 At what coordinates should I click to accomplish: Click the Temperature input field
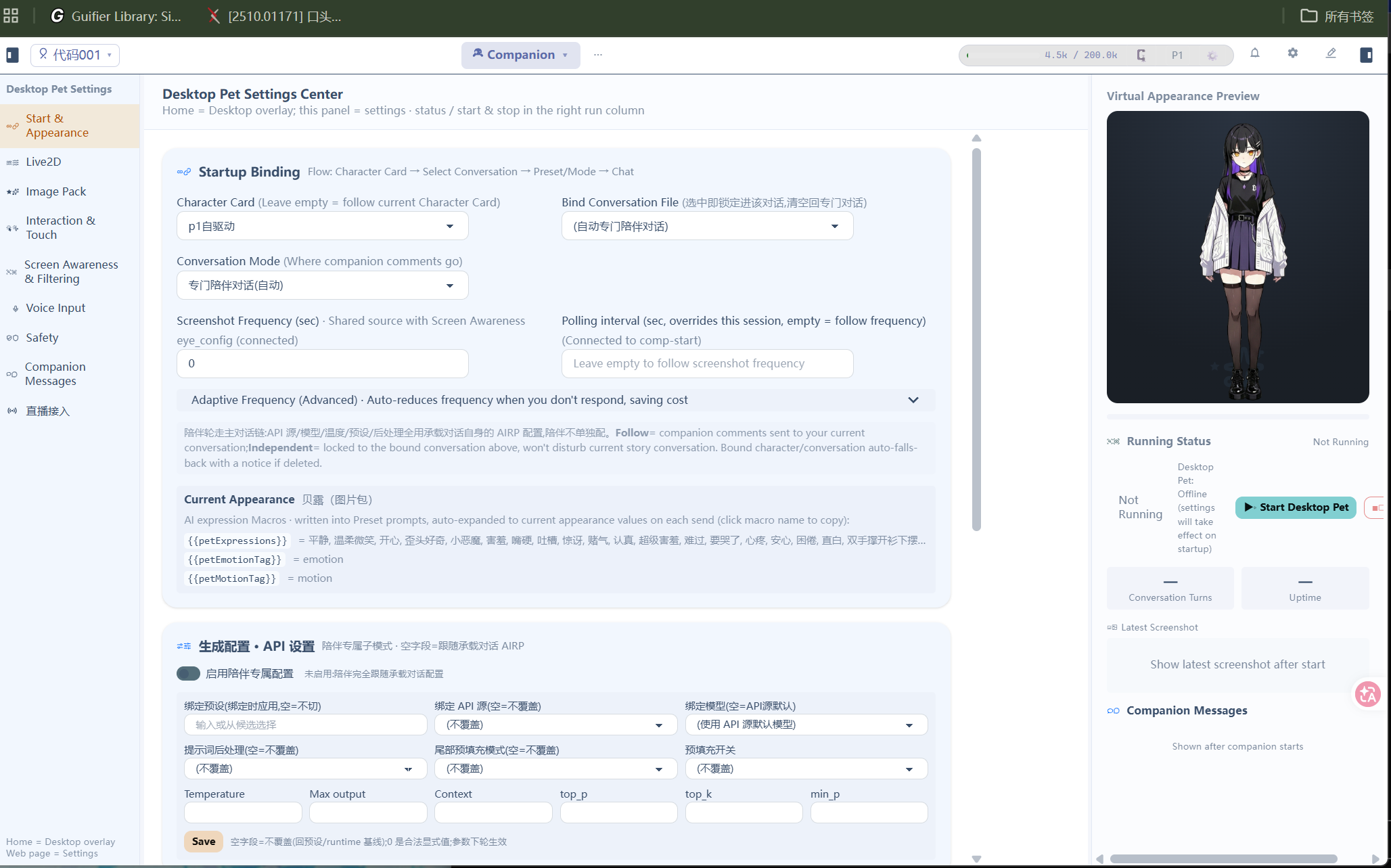click(243, 813)
